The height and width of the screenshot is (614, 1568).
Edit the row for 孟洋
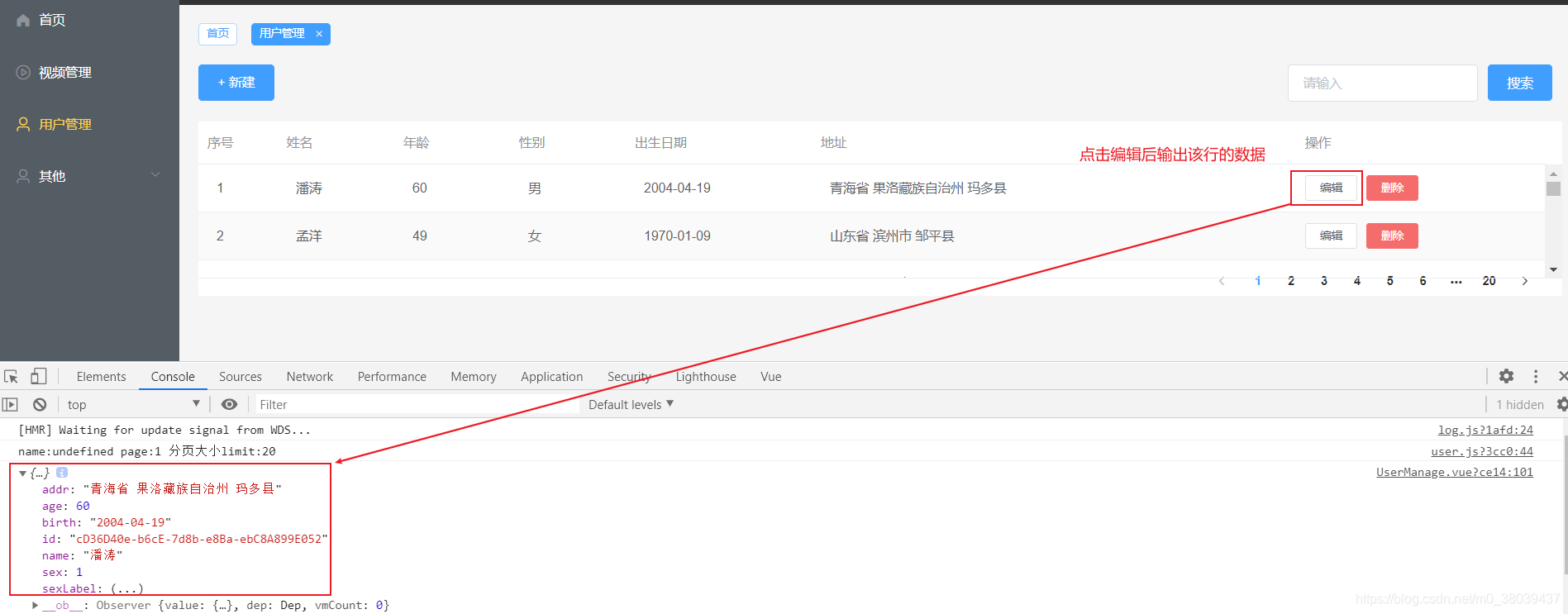[x=1331, y=236]
